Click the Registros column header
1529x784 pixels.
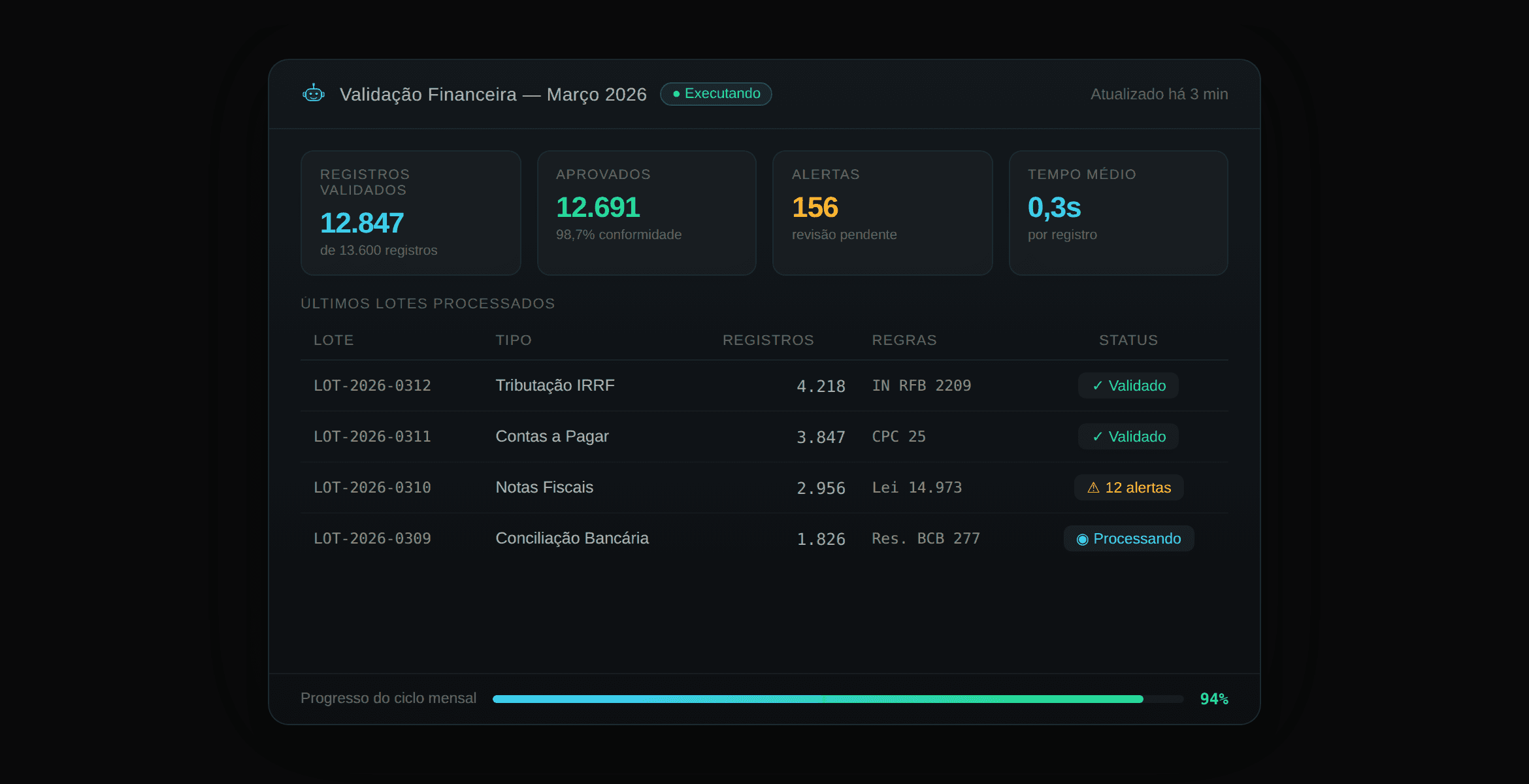tap(768, 340)
